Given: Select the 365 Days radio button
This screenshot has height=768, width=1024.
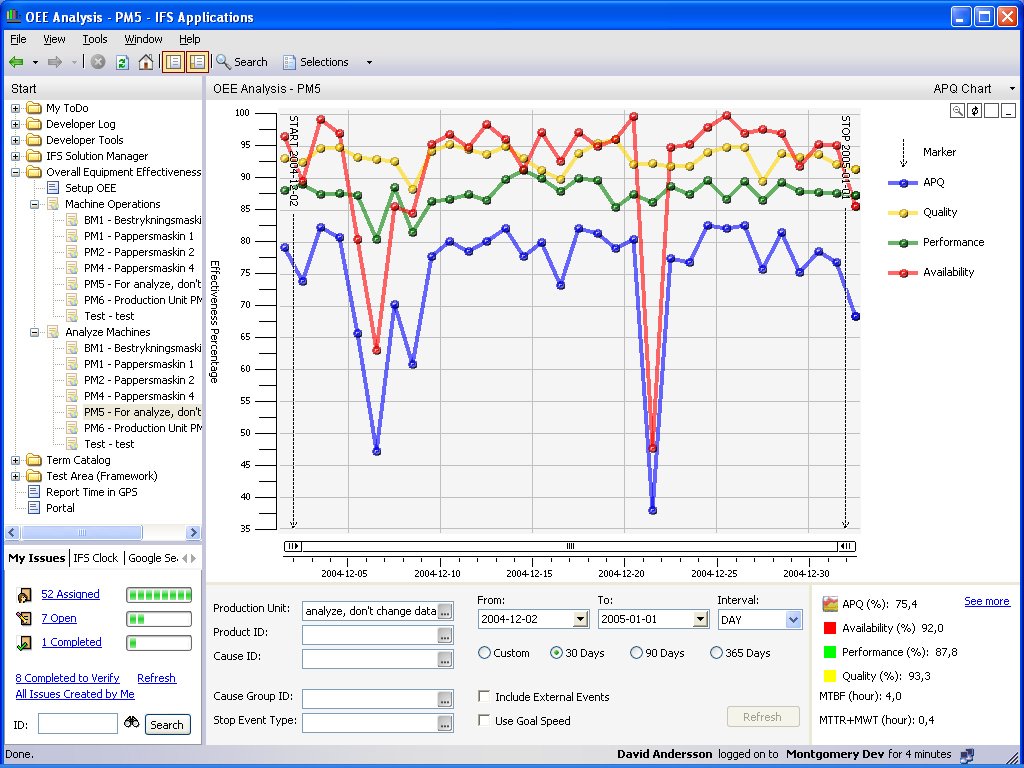Looking at the screenshot, I should tap(716, 652).
